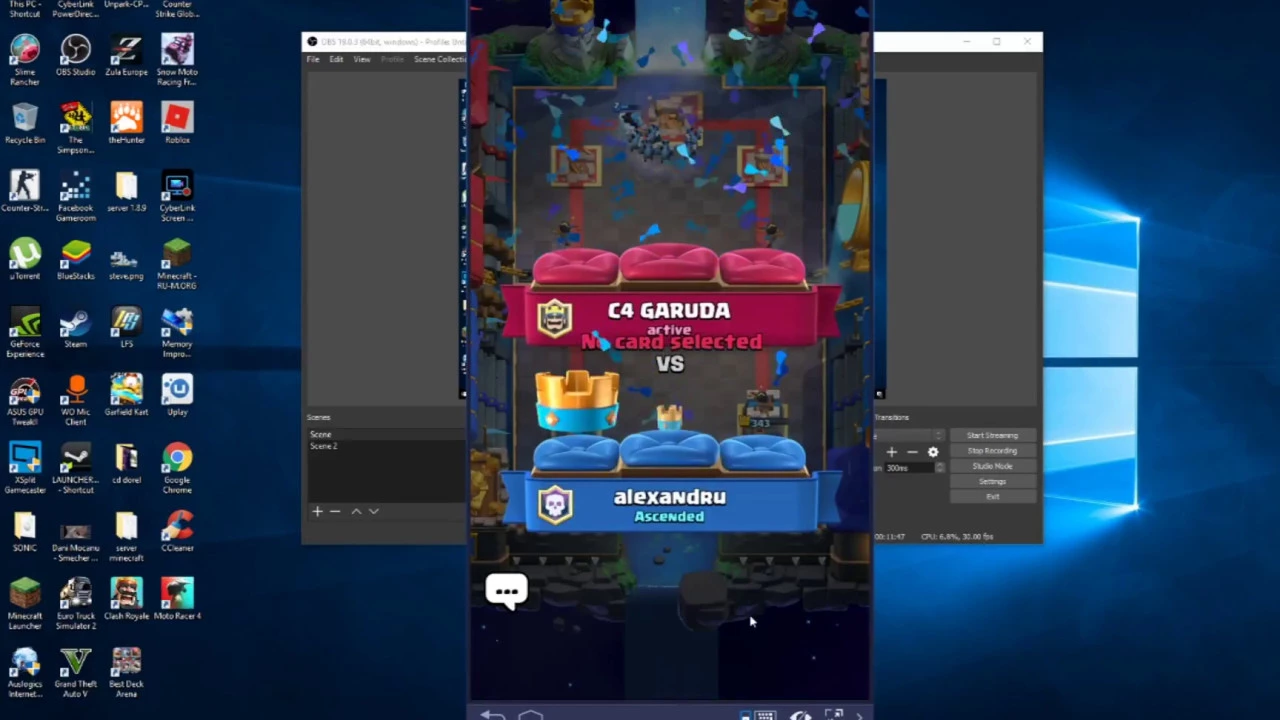Launch the LFS desktop shortcut
The width and height of the screenshot is (1280, 720).
click(126, 327)
